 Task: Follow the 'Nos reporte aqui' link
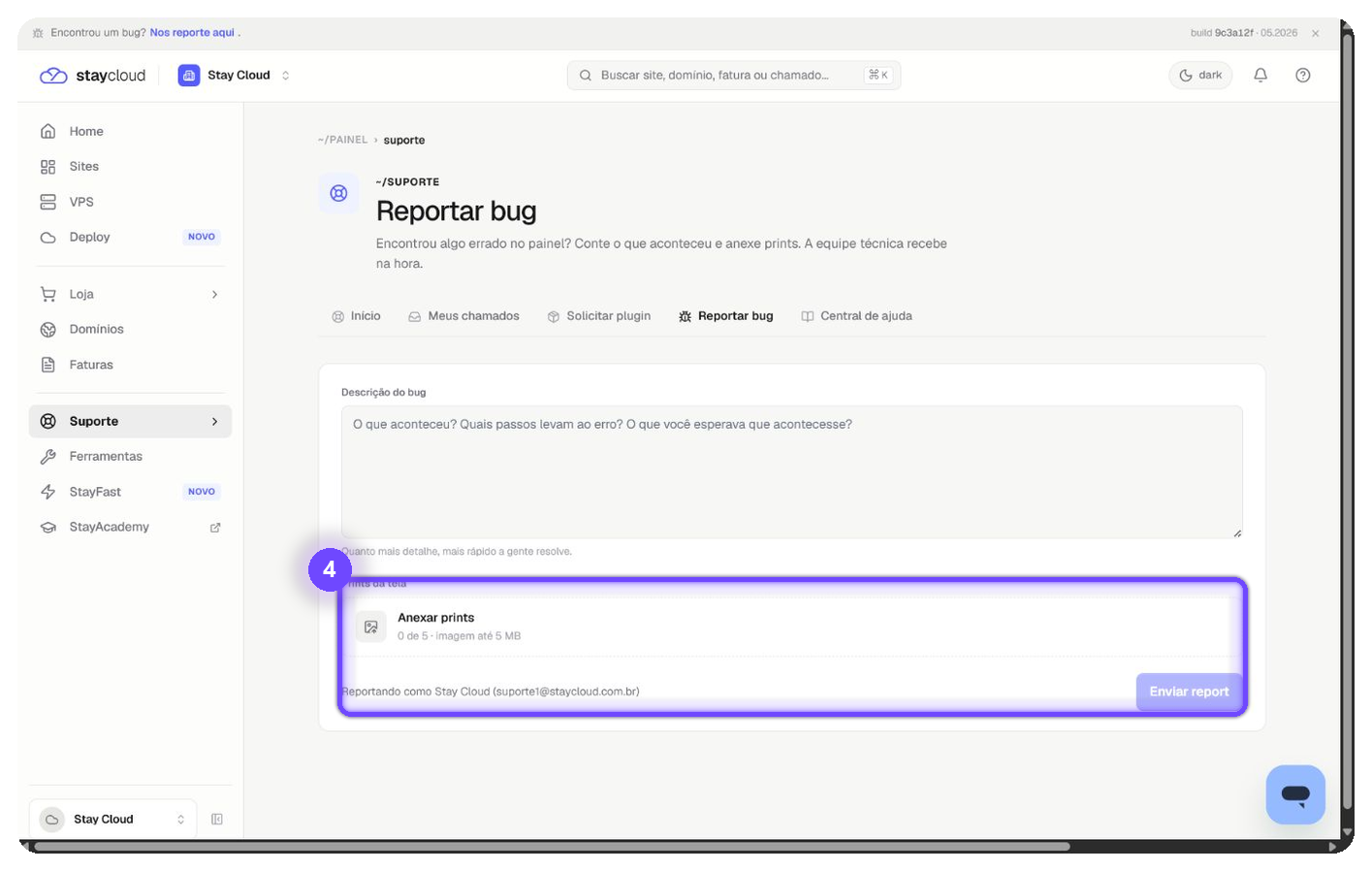pos(192,33)
